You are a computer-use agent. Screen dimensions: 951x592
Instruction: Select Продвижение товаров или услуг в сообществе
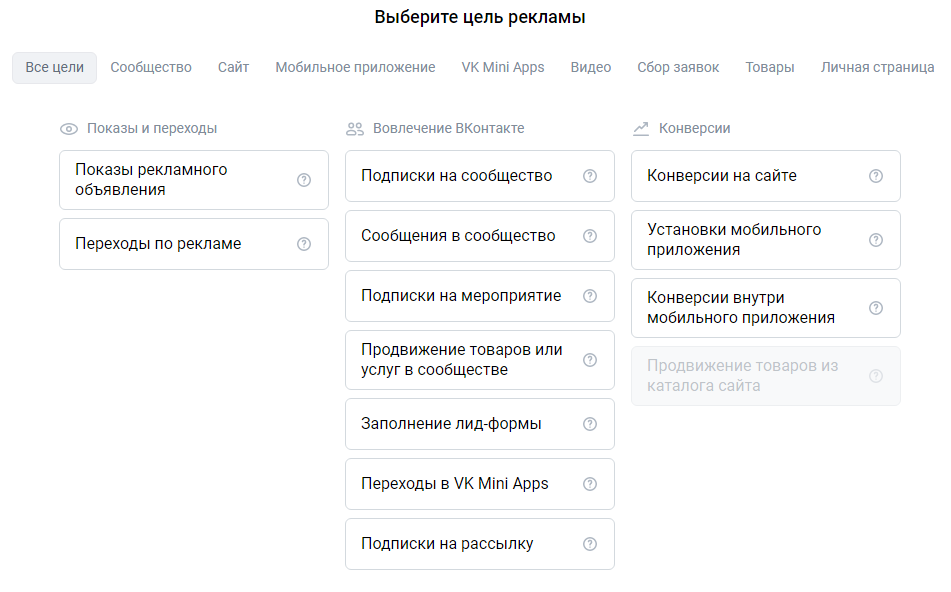[461, 360]
